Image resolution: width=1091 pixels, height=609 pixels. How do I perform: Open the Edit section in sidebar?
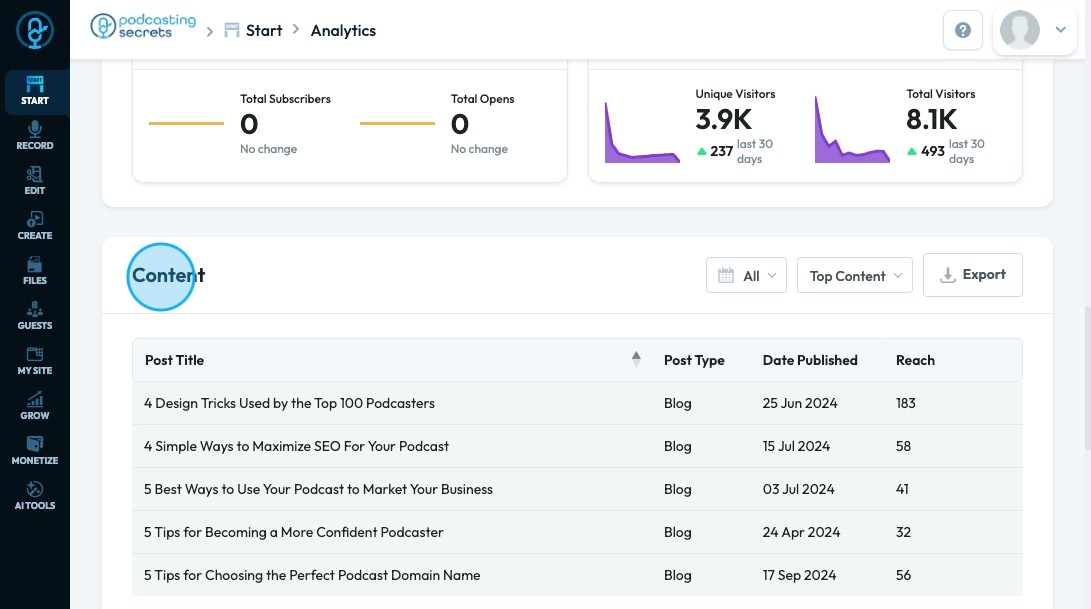coord(35,181)
